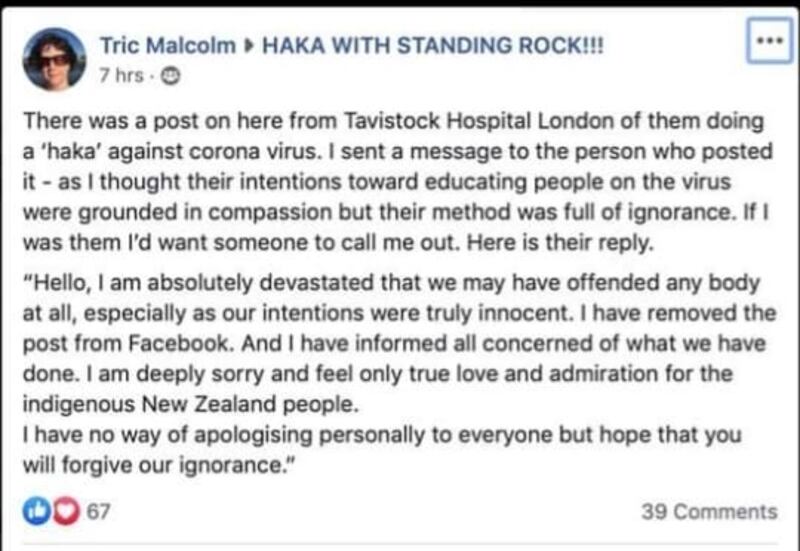800x551 pixels.
Task: Click the line mentioning Tavistock Hospital London
Action: click(393, 121)
